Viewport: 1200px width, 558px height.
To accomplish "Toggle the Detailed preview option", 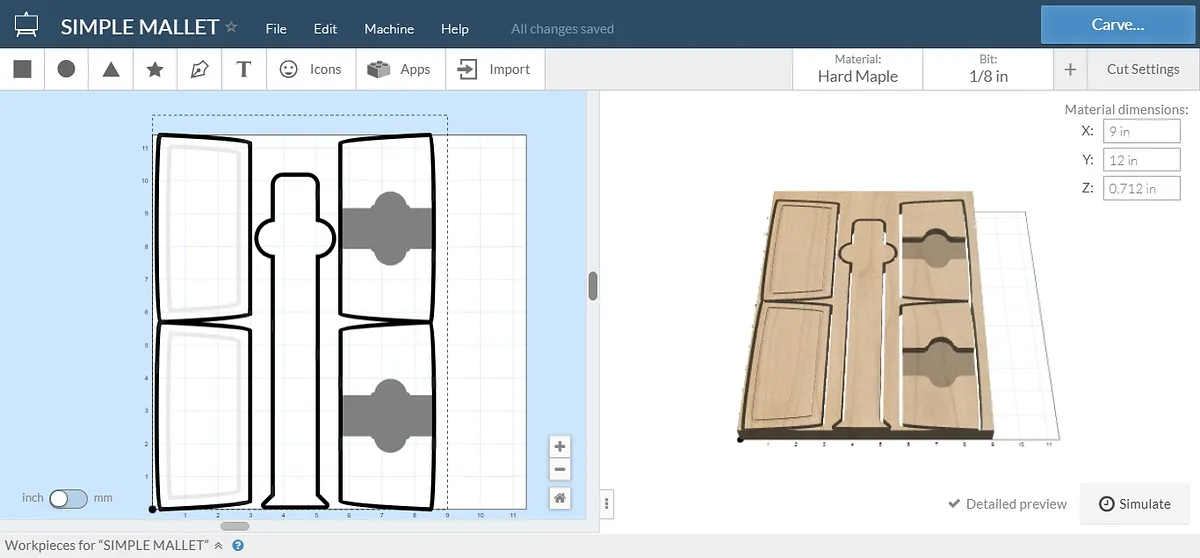I will click(1007, 504).
